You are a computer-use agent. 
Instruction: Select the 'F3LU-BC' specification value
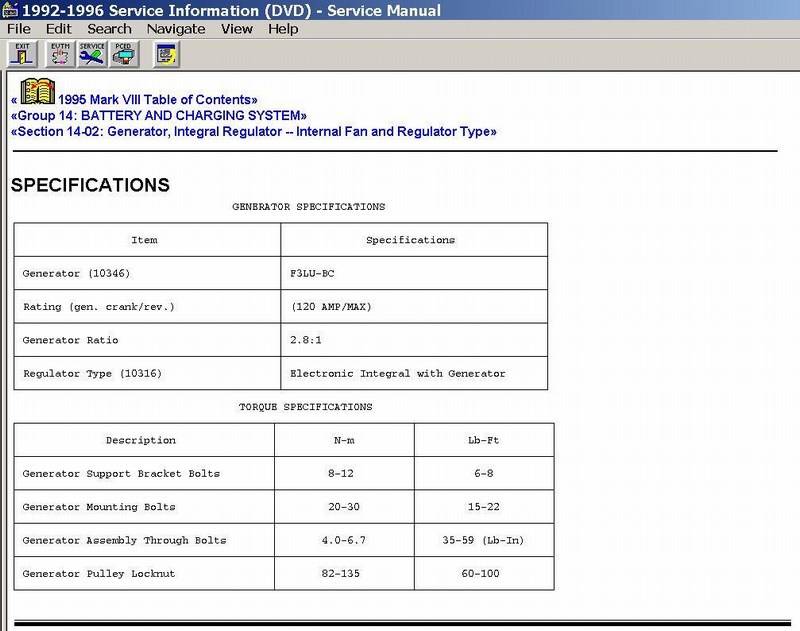pos(312,273)
